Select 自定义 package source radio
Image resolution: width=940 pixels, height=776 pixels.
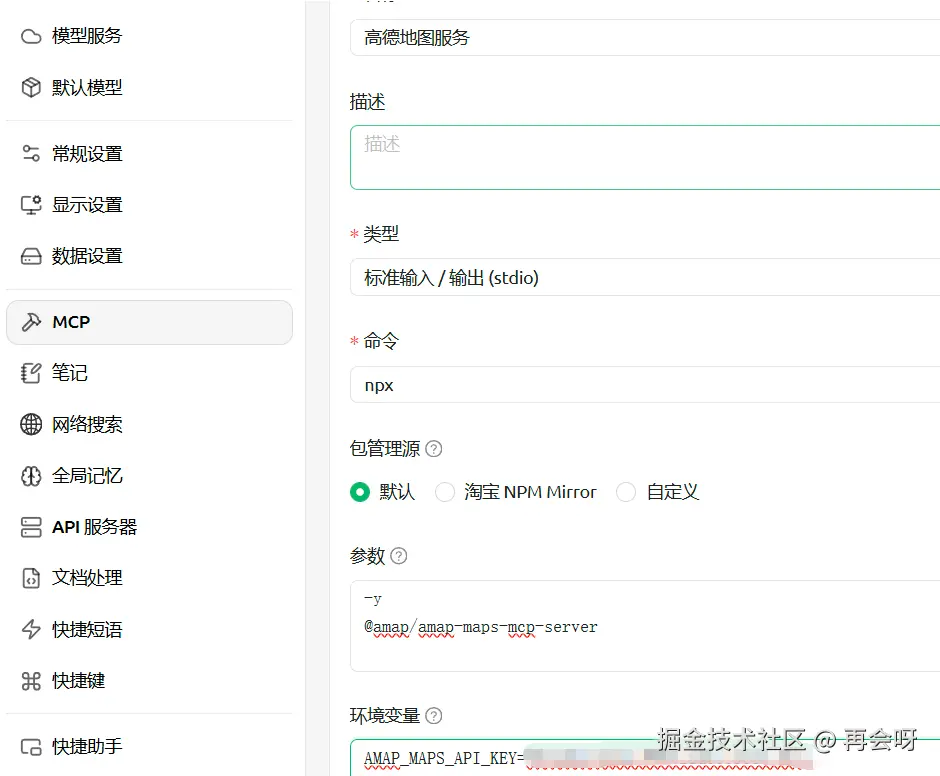click(x=626, y=492)
